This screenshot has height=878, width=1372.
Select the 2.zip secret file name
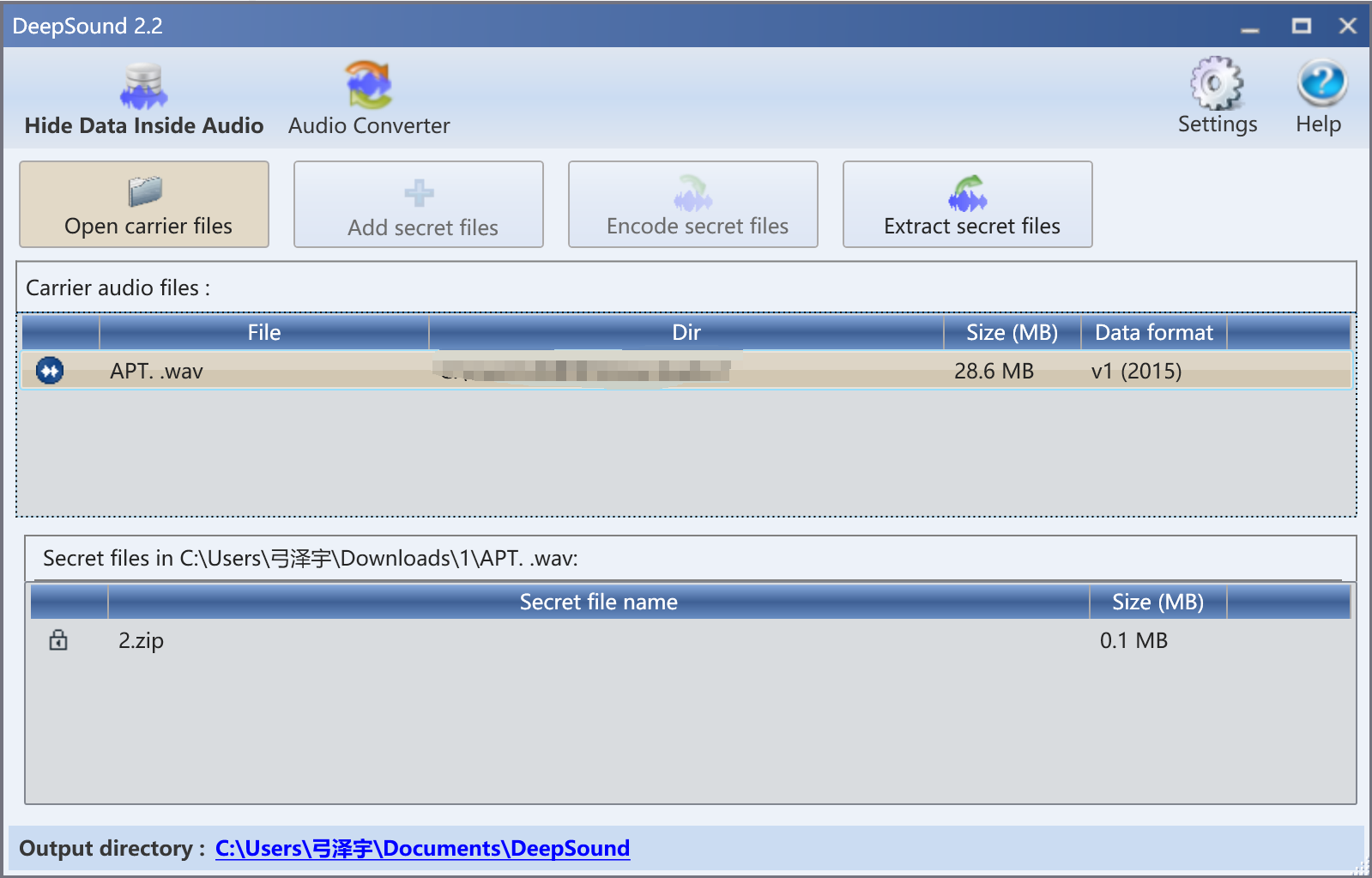click(x=141, y=641)
